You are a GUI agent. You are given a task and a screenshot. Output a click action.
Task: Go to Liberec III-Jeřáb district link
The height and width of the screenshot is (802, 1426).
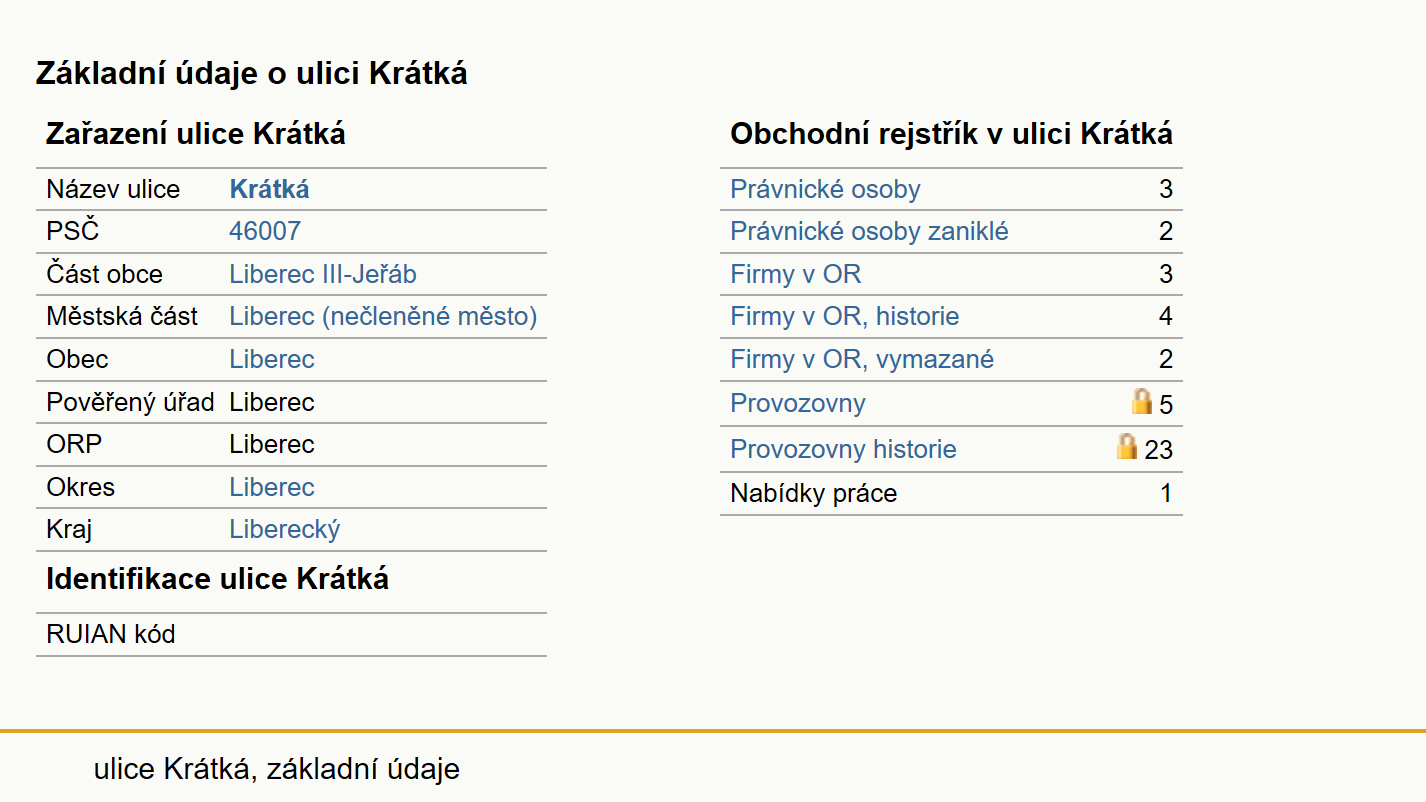point(323,274)
